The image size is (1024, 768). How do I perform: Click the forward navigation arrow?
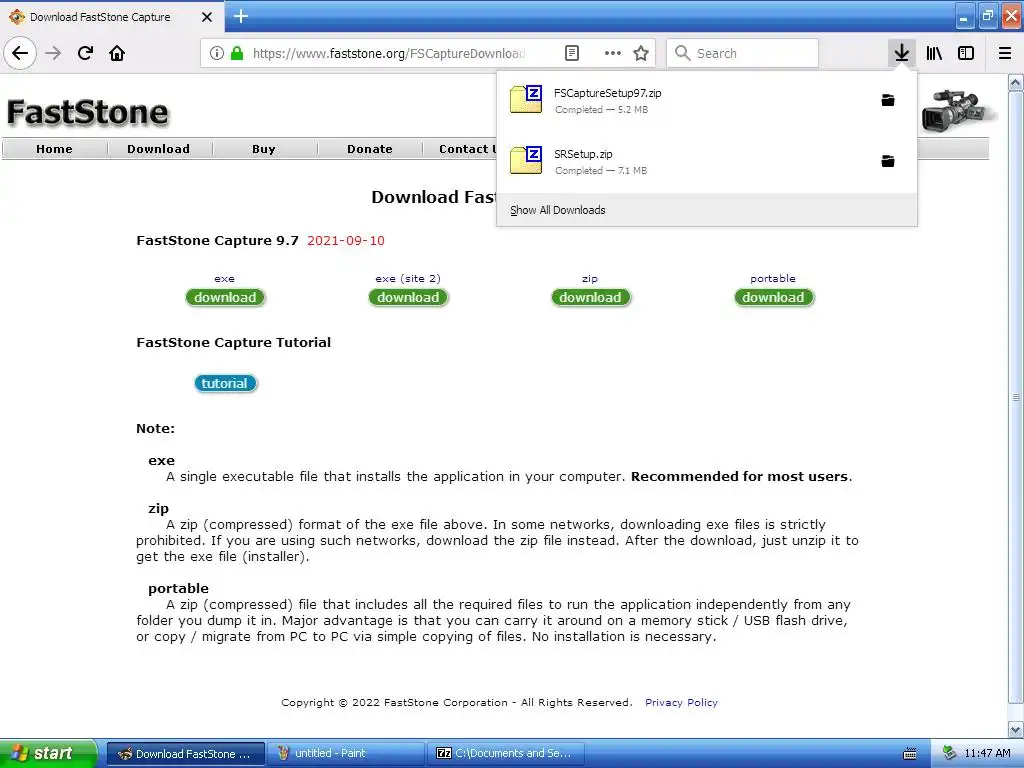point(53,53)
